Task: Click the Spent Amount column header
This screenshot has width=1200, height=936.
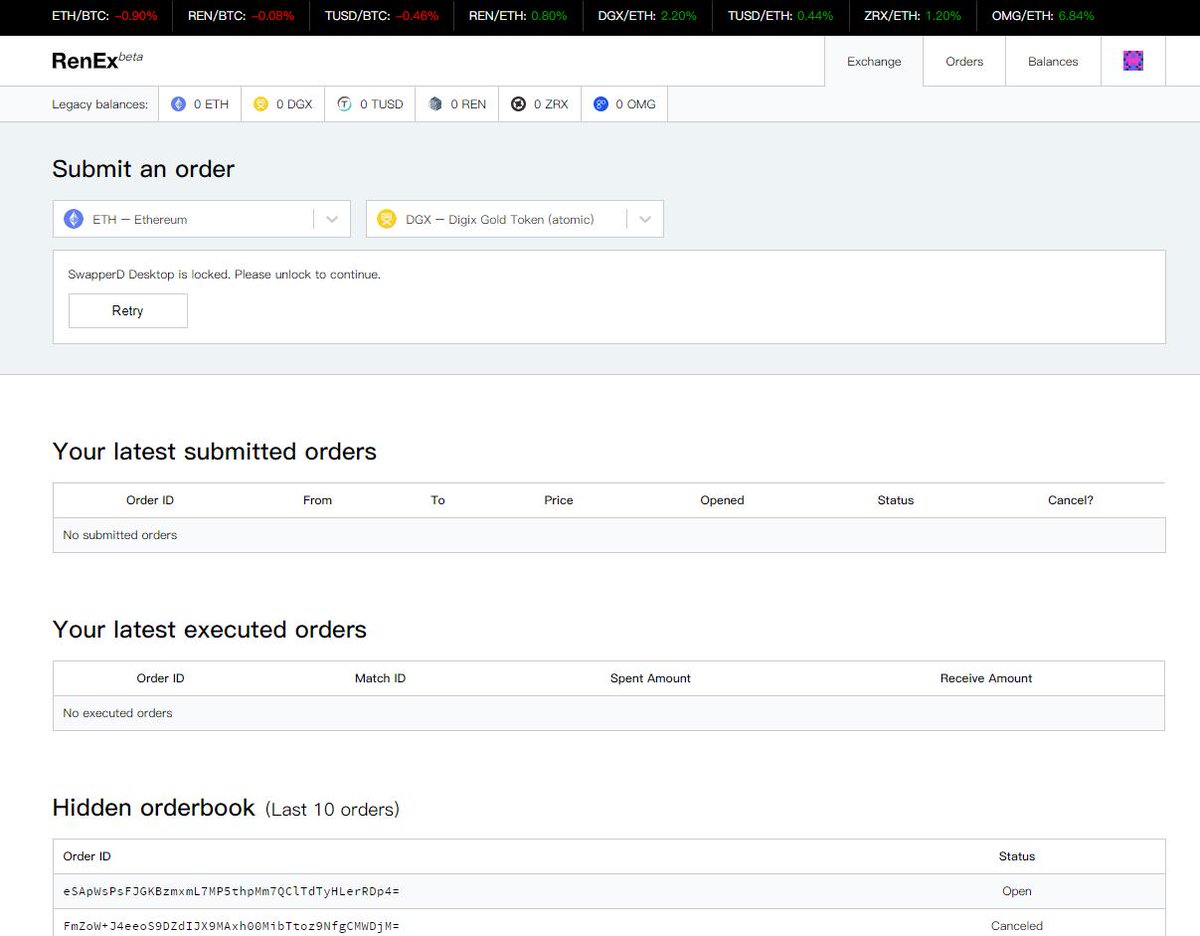Action: tap(650, 678)
